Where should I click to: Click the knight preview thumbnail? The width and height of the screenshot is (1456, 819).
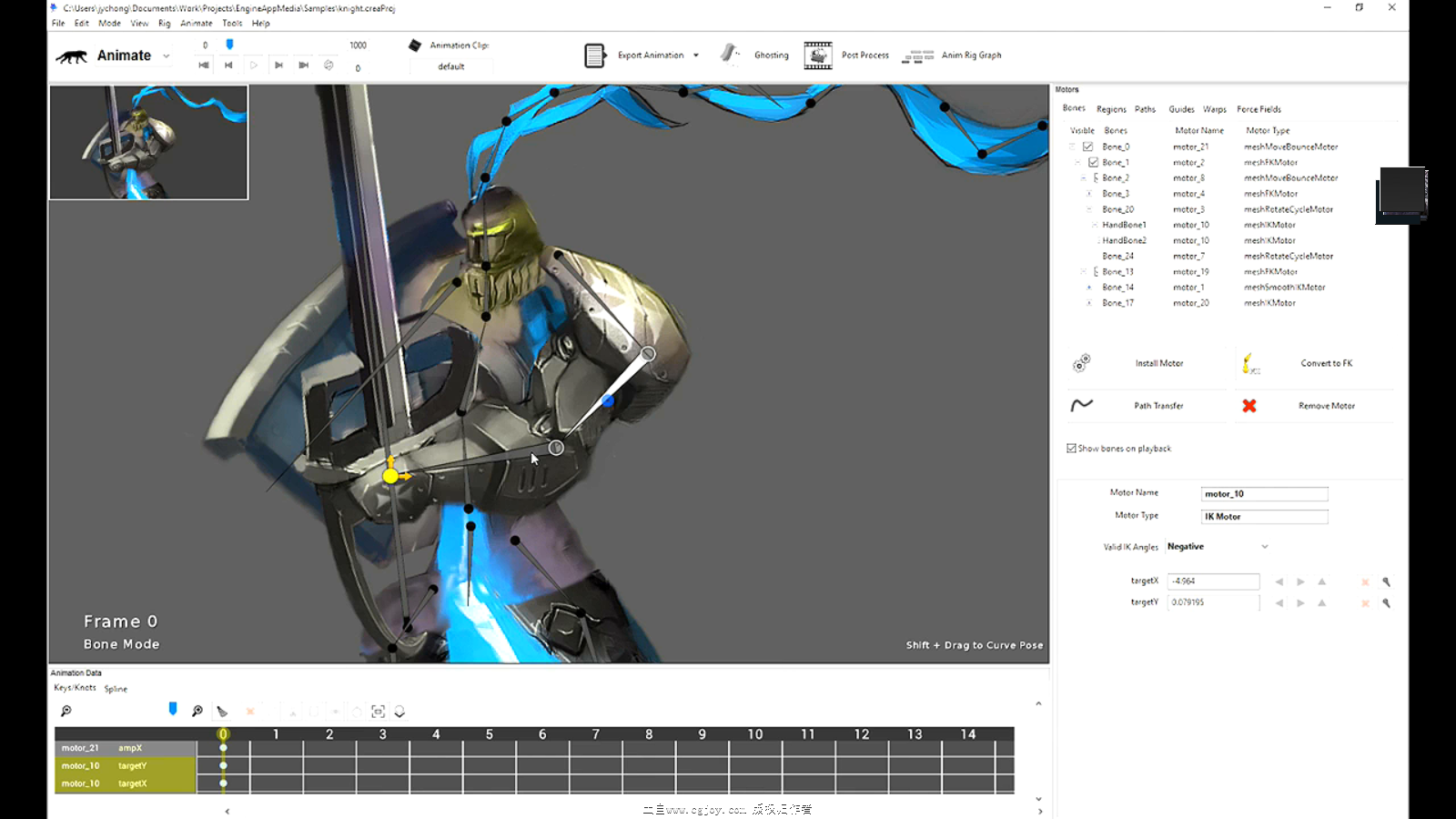tap(148, 142)
